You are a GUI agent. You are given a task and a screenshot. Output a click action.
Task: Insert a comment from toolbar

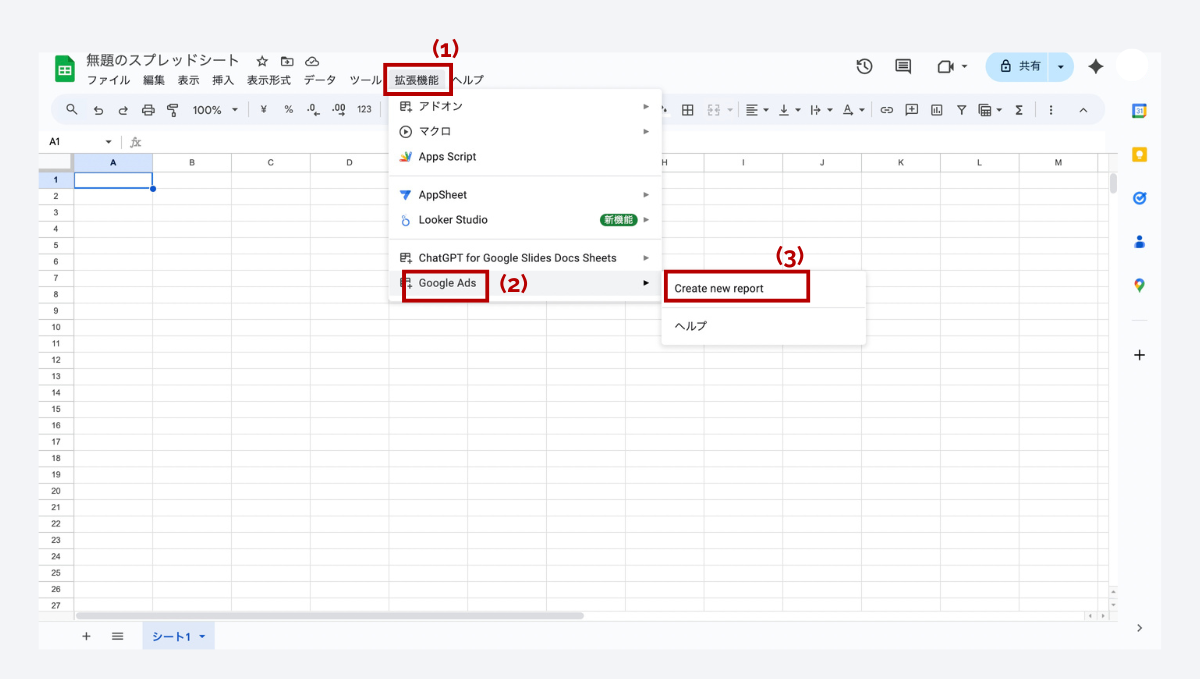click(x=912, y=110)
